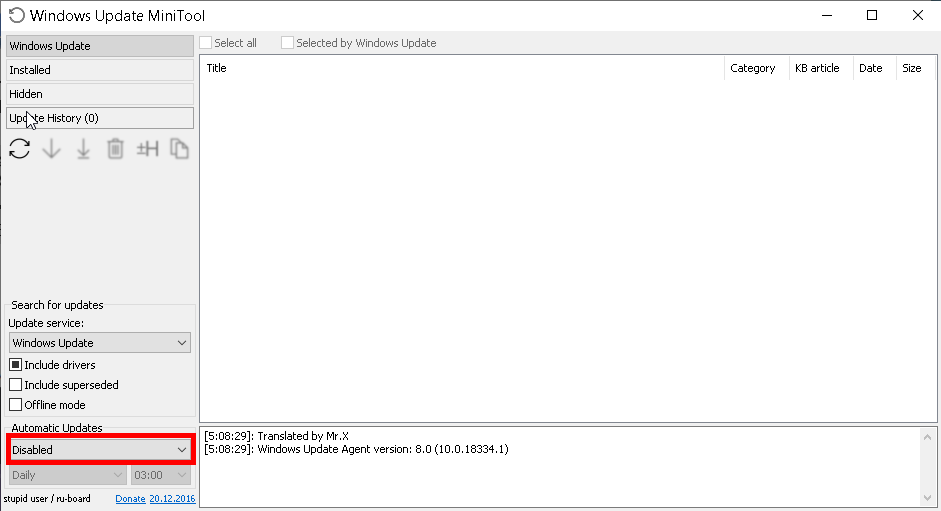Sort by the KB article column header
This screenshot has width=941, height=511.
pyautogui.click(x=821, y=68)
